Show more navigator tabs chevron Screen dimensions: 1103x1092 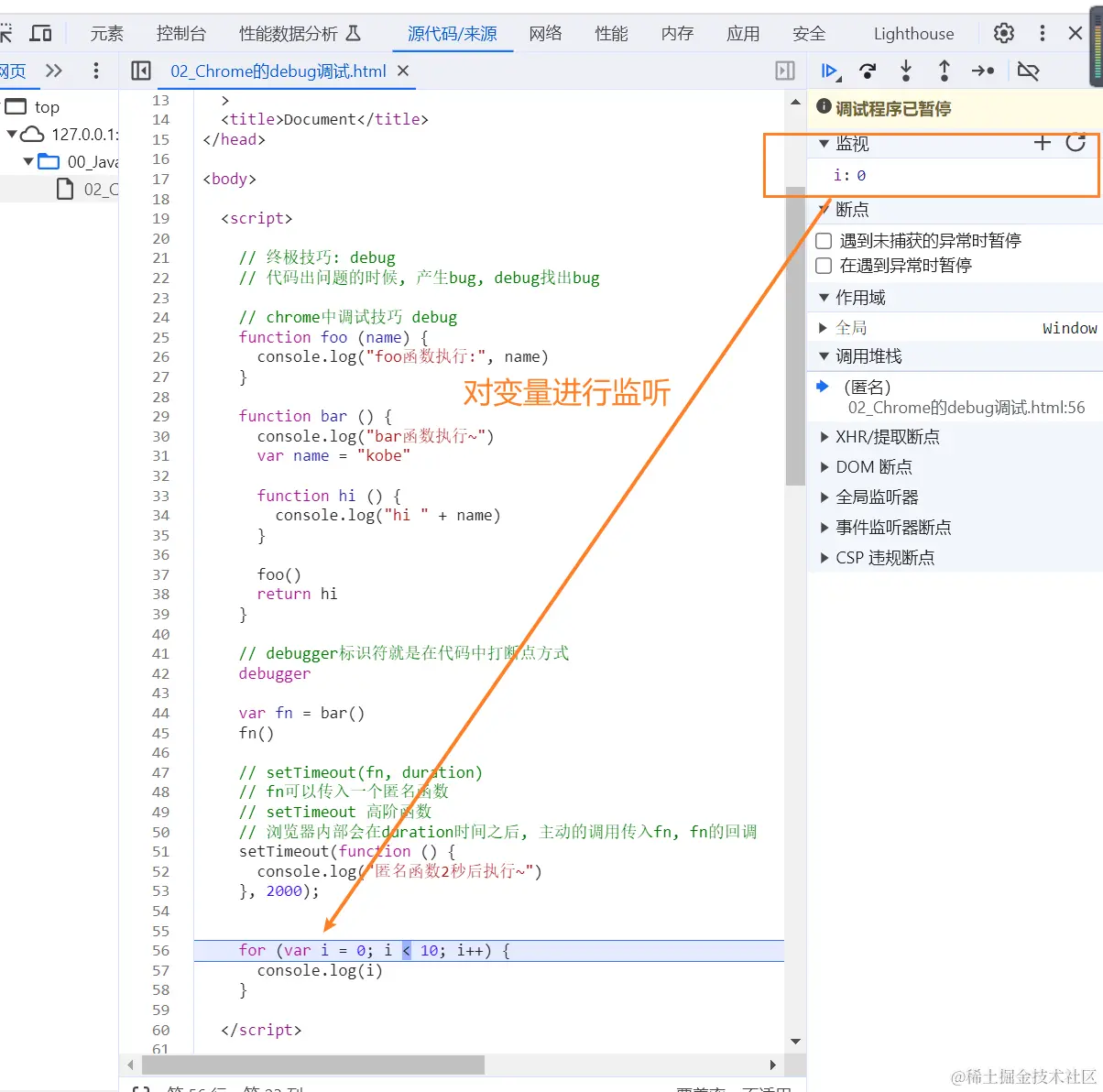pos(54,71)
